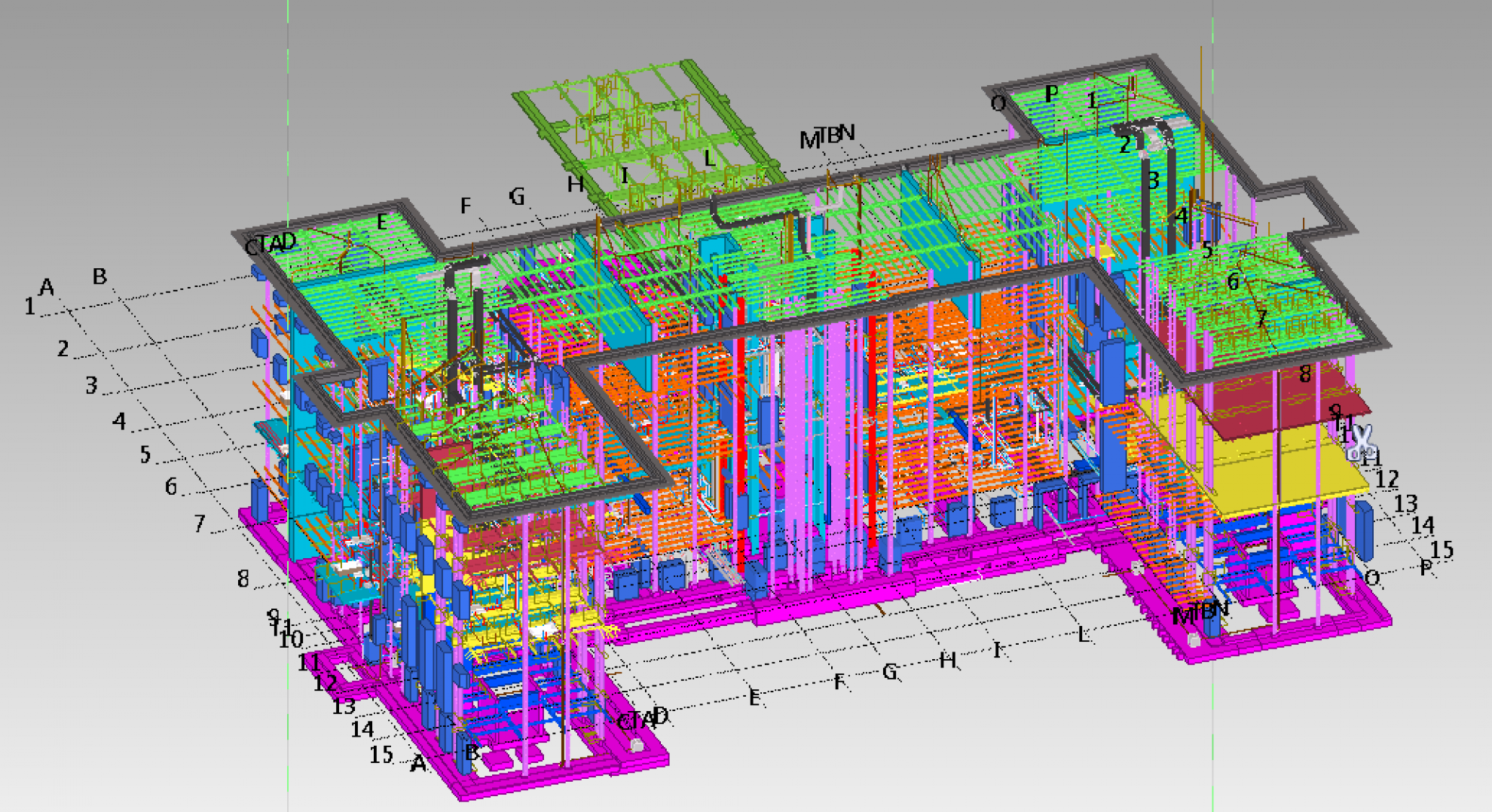Select grid label F at the top rear
Screen dimensions: 1492x812
coord(466,206)
